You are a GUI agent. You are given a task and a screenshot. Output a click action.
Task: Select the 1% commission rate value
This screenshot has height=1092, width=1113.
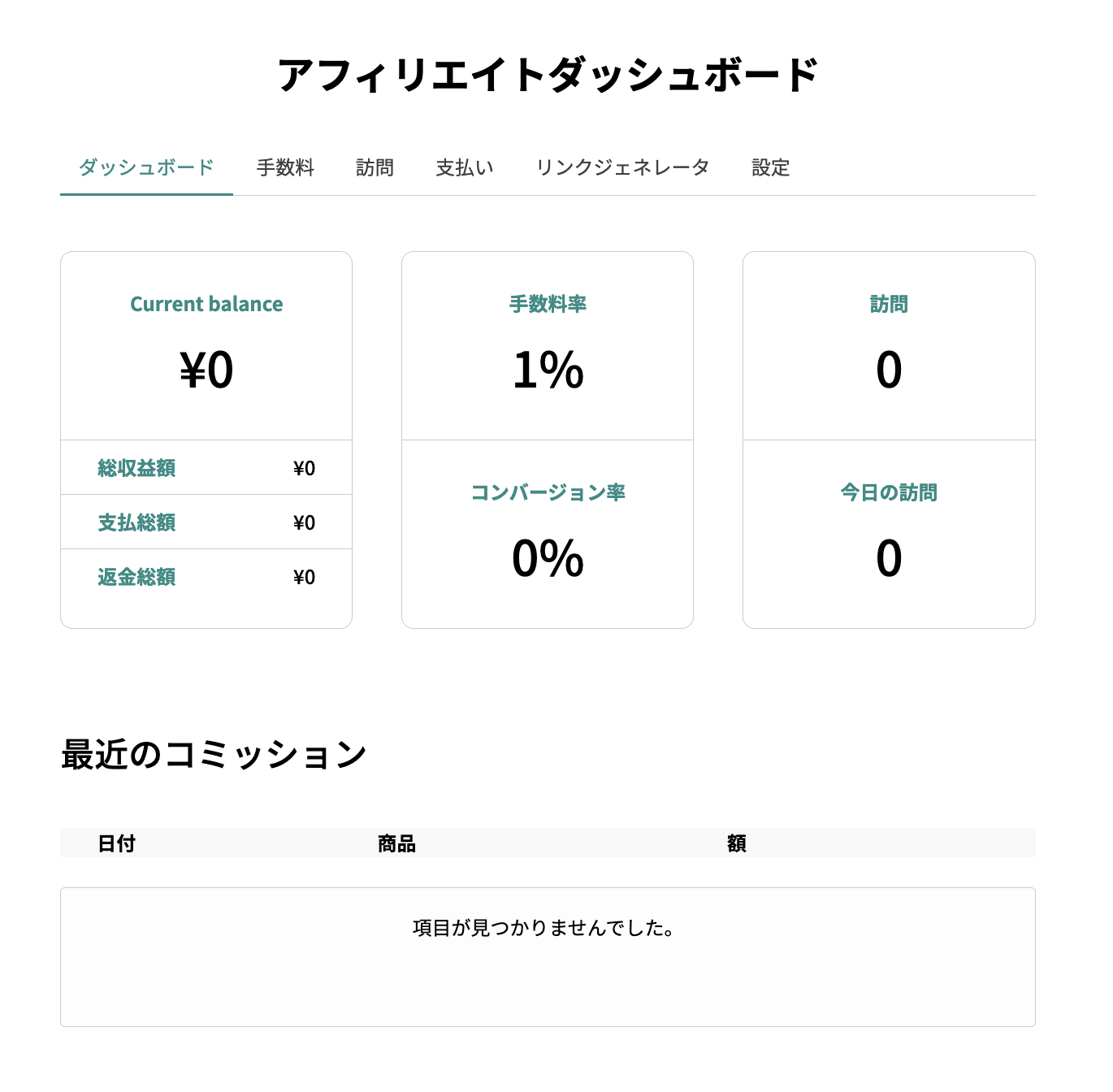[548, 370]
